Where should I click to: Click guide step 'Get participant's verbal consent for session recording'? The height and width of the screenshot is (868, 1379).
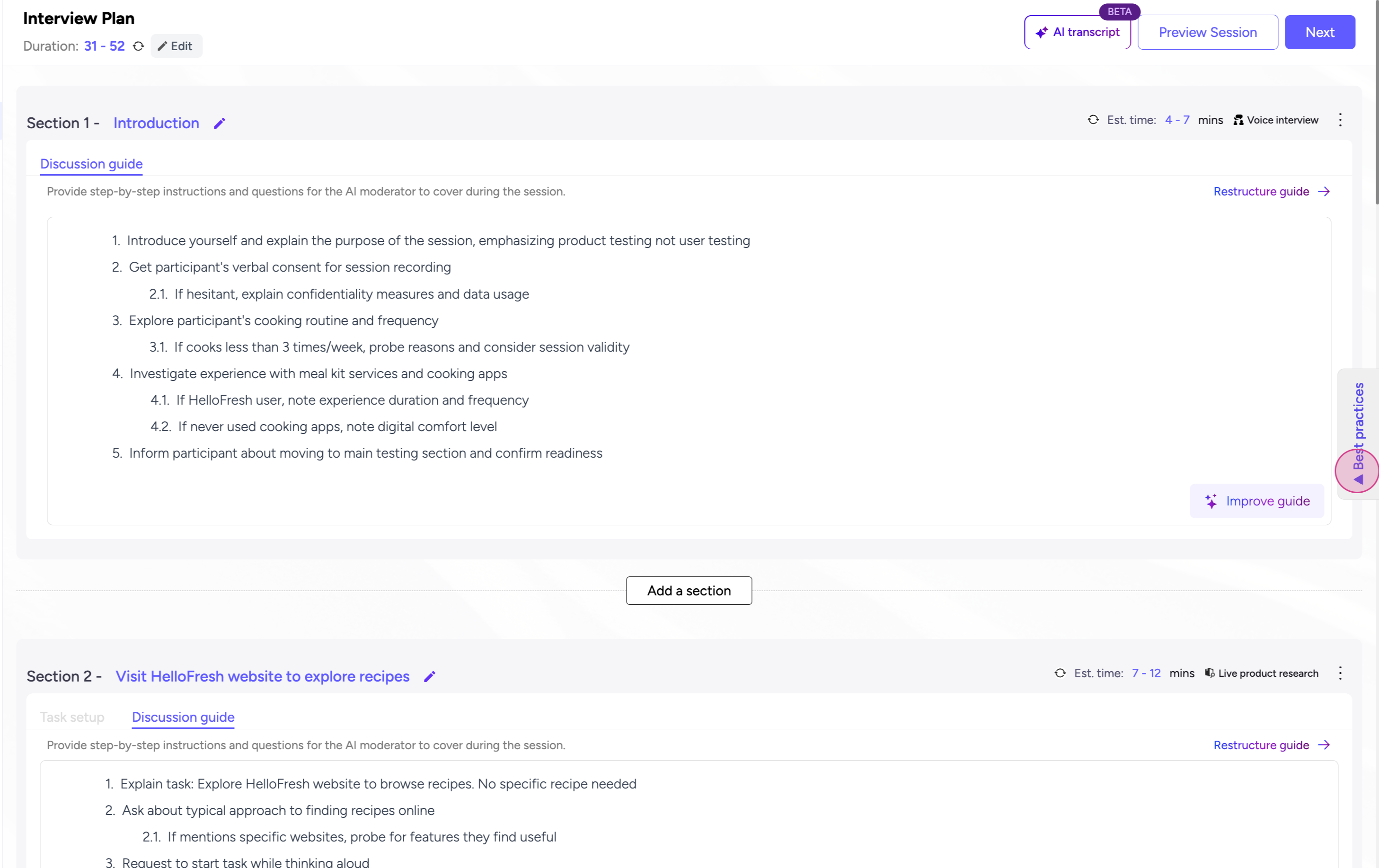point(290,267)
